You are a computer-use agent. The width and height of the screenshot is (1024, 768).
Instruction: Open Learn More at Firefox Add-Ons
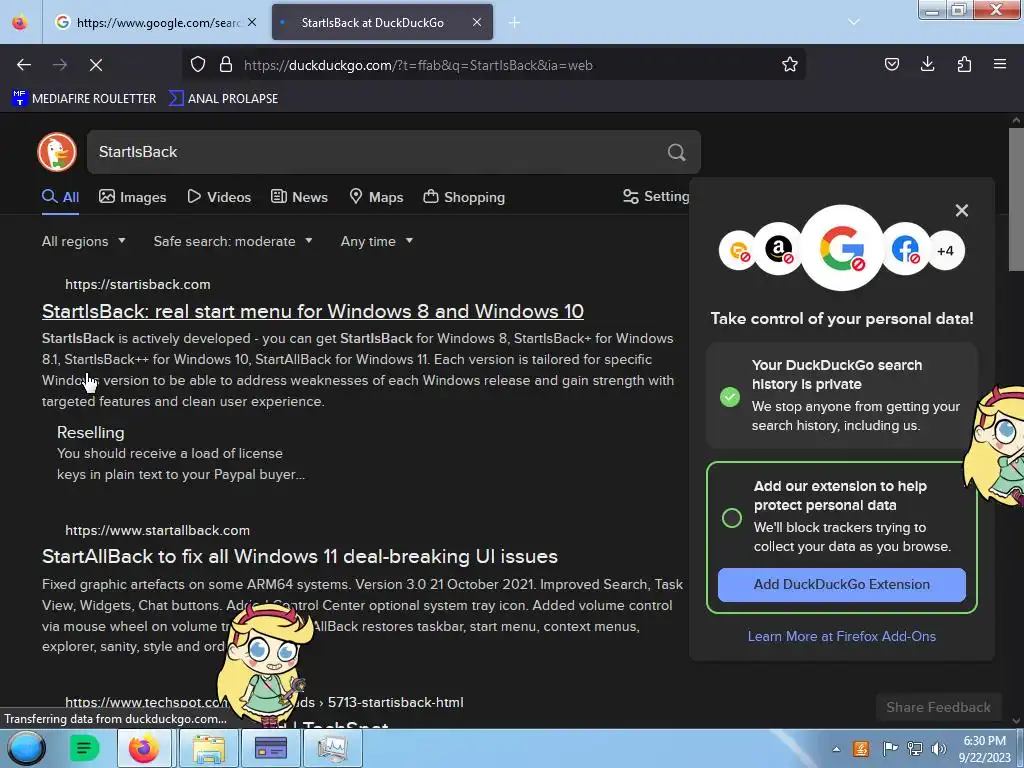pos(842,636)
